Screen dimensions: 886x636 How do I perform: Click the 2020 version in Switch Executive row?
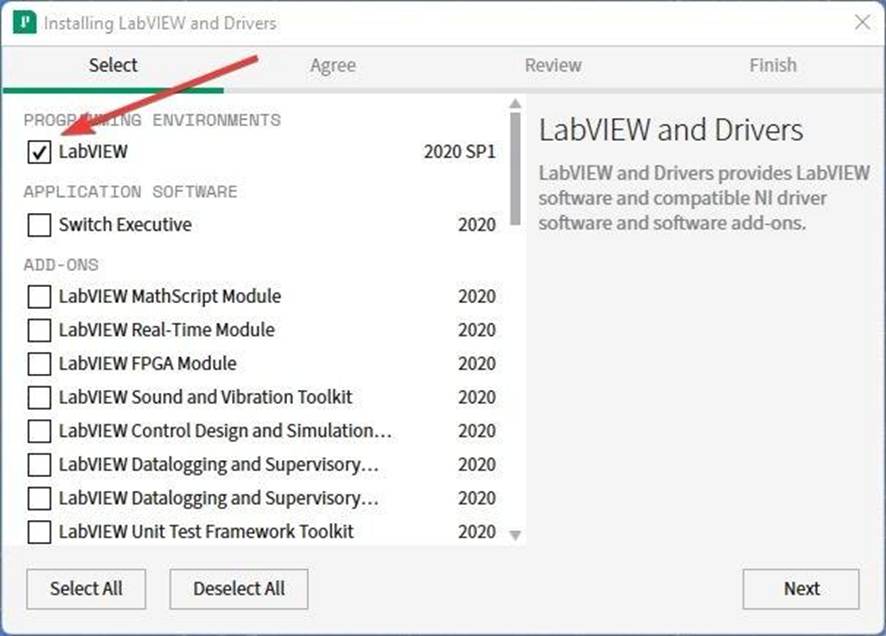(477, 225)
